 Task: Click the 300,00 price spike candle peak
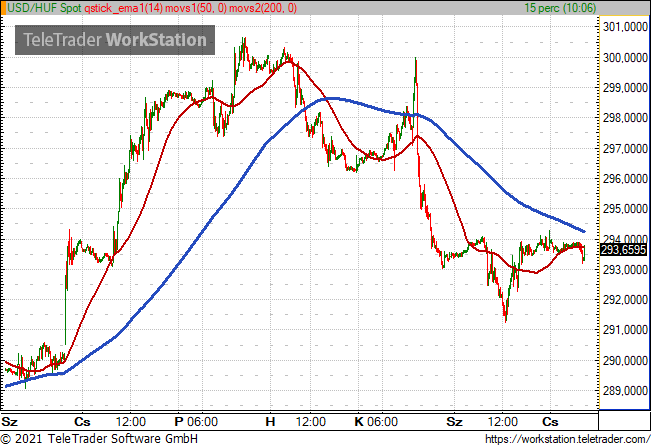(x=415, y=59)
